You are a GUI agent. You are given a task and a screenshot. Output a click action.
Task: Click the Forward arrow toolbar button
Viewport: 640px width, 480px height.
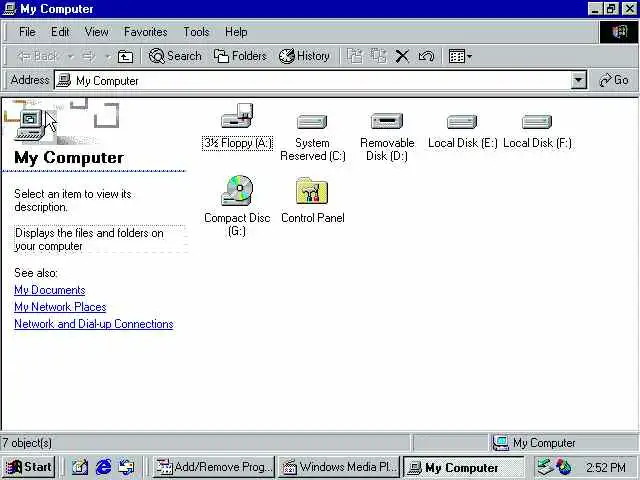coord(89,56)
